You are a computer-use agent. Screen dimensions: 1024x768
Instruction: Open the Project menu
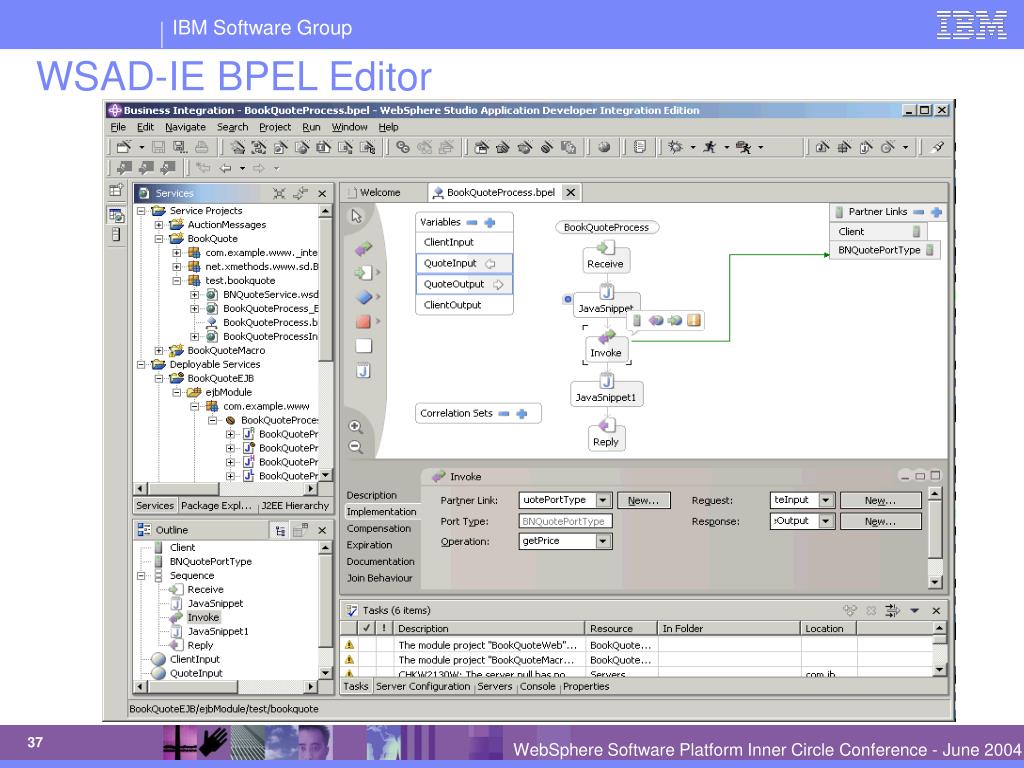[275, 127]
